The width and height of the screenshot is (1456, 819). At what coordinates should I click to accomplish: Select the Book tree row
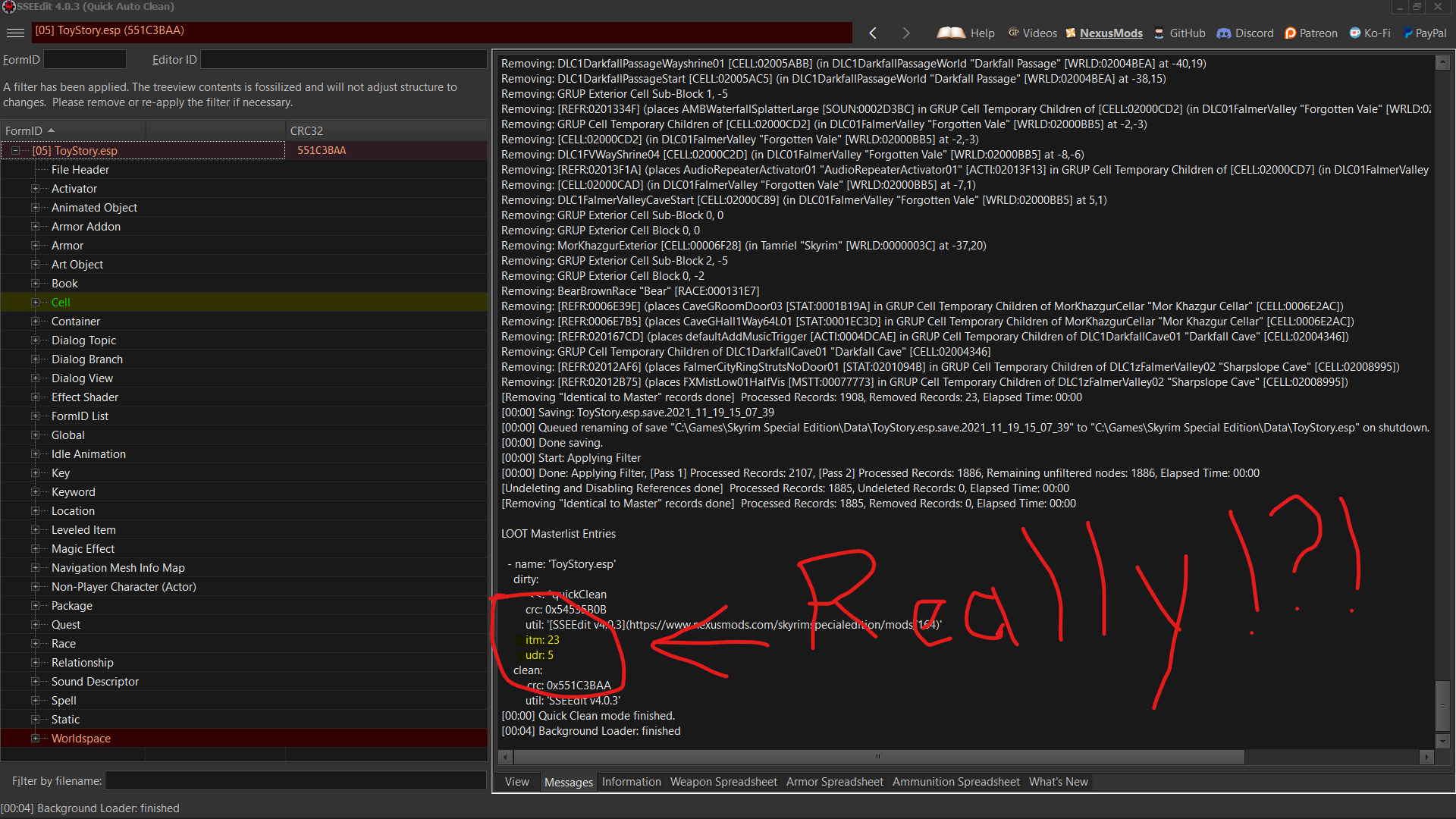point(244,283)
